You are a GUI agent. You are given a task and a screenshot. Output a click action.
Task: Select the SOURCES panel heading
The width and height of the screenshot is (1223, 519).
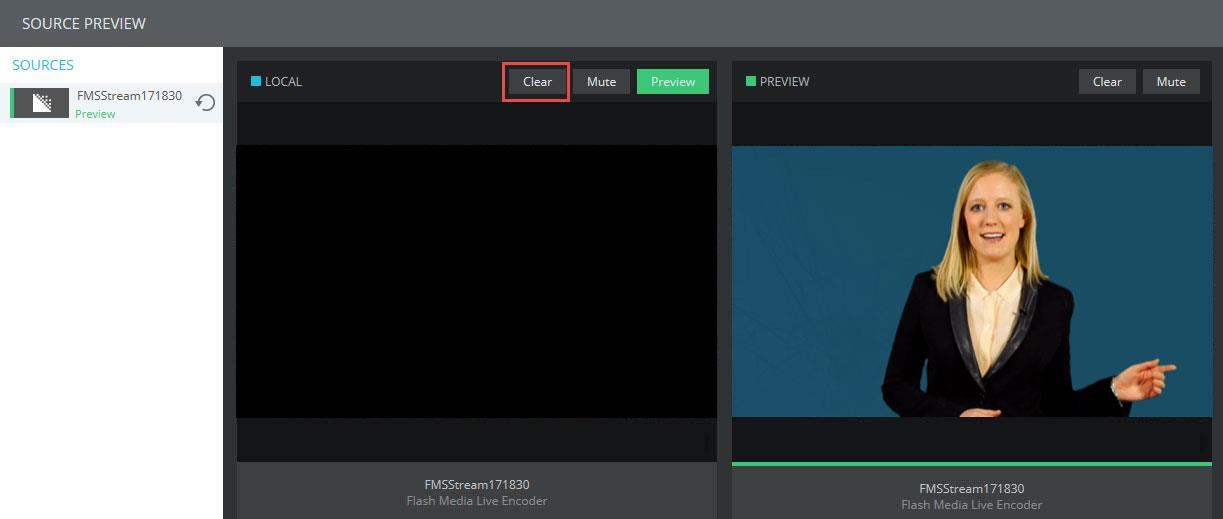43,65
